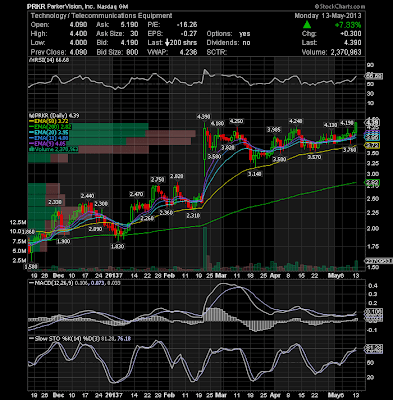Screen dimensions: 393x400
Task: Click the 2.750 peak price label
Action: pyautogui.click(x=157, y=179)
